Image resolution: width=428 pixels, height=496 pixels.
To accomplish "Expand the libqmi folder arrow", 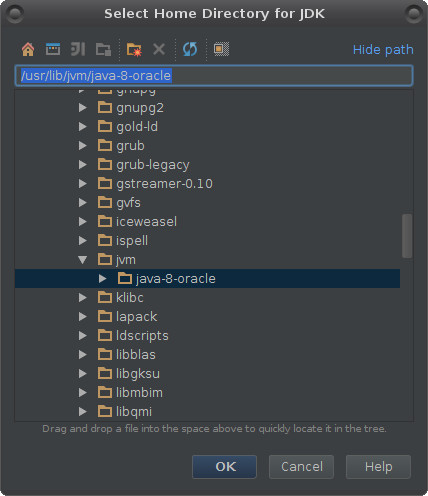I will tap(83, 412).
